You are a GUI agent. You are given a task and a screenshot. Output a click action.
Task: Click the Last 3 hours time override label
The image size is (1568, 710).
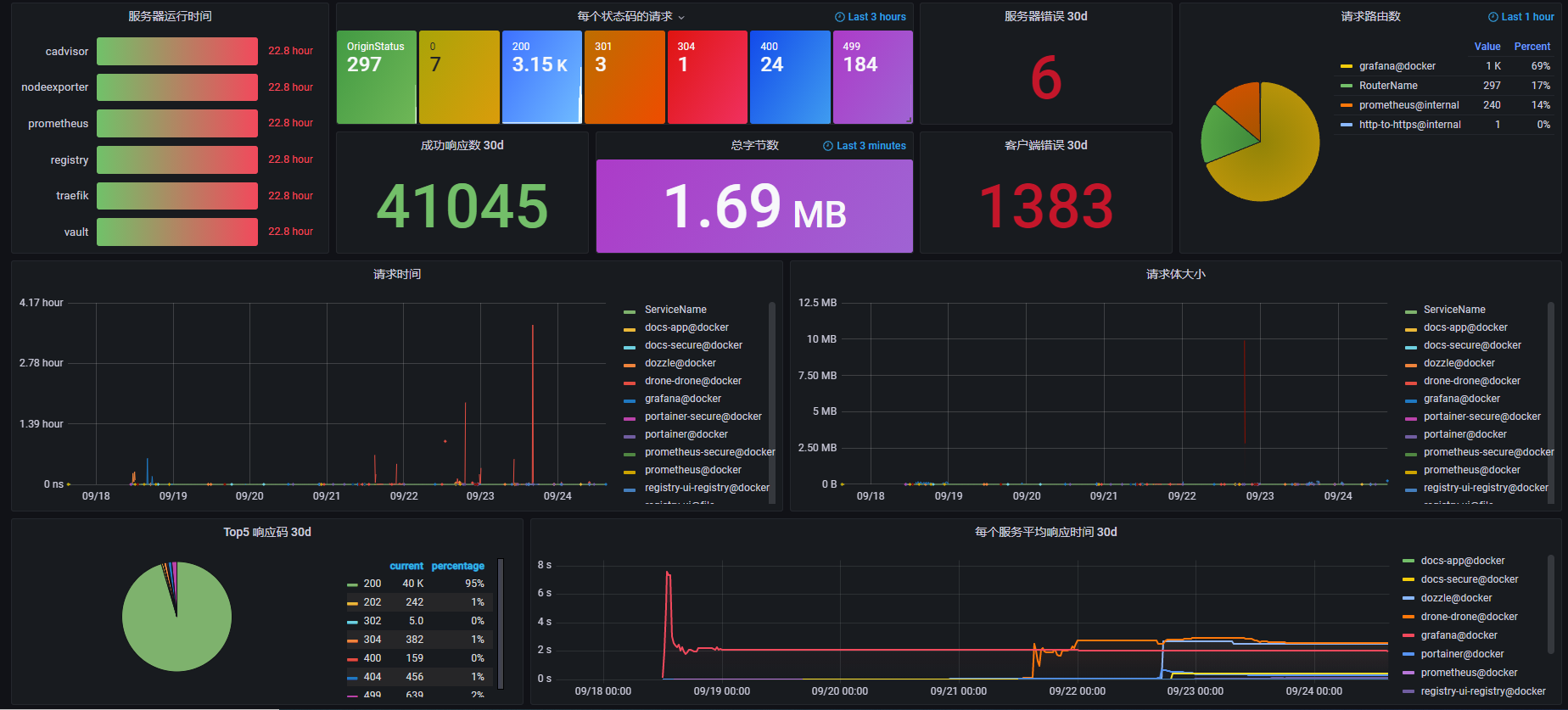(876, 17)
